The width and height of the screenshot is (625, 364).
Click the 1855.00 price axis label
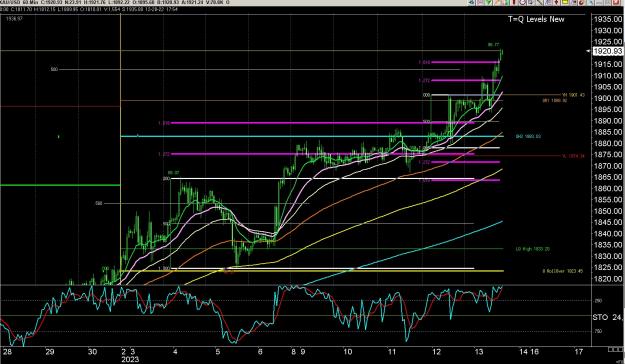pos(608,199)
